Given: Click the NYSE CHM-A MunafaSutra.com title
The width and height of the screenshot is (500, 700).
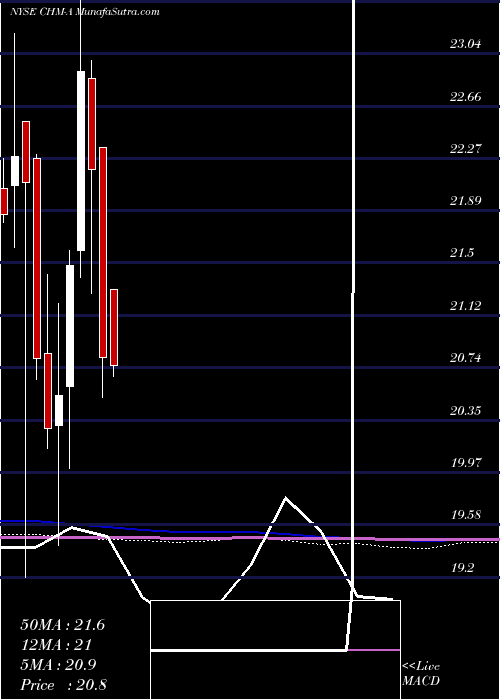Looking at the screenshot, I should tap(84, 12).
